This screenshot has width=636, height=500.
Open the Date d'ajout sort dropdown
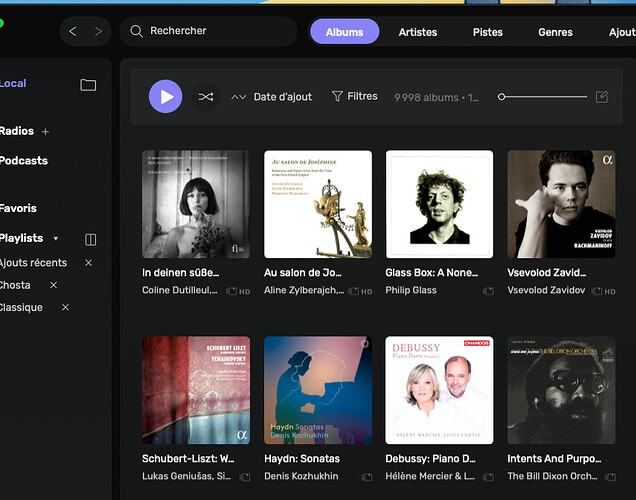(283, 97)
